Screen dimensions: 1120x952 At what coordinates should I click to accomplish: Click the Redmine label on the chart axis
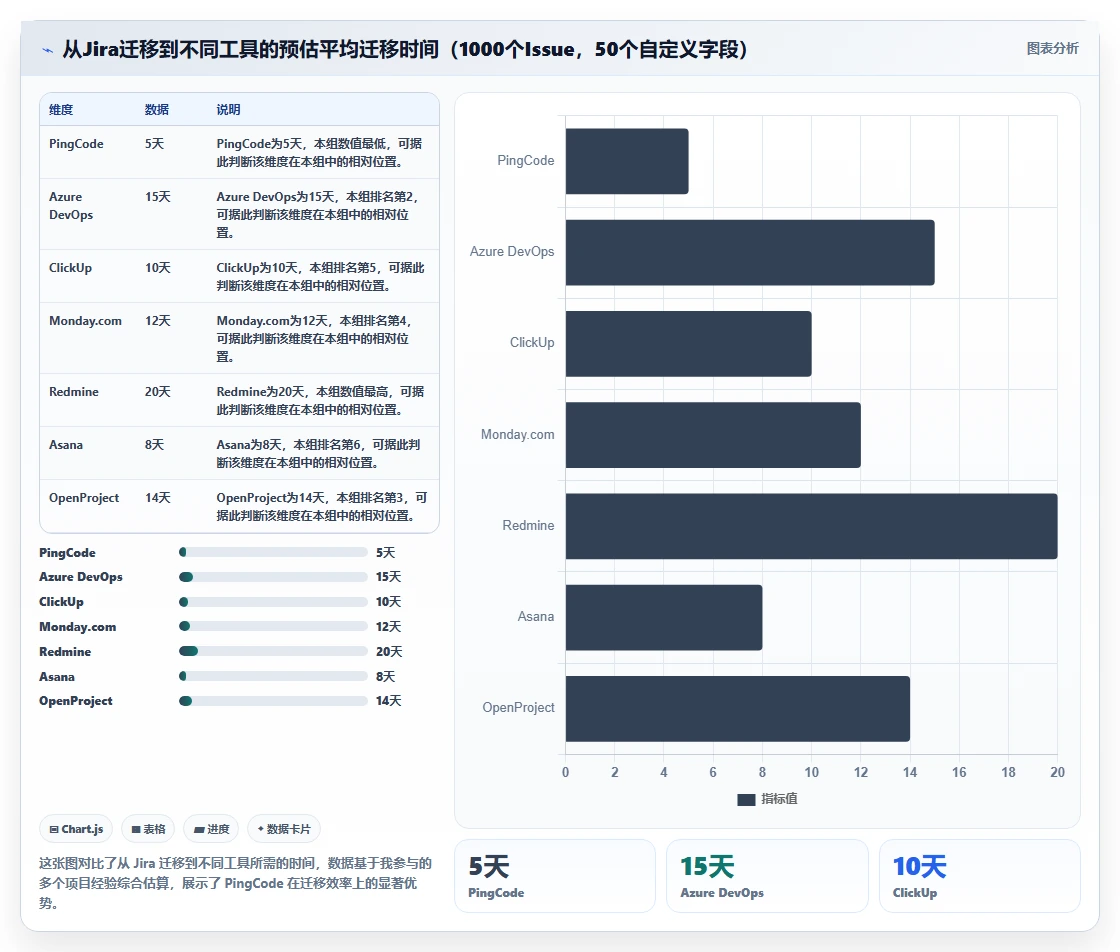(528, 526)
